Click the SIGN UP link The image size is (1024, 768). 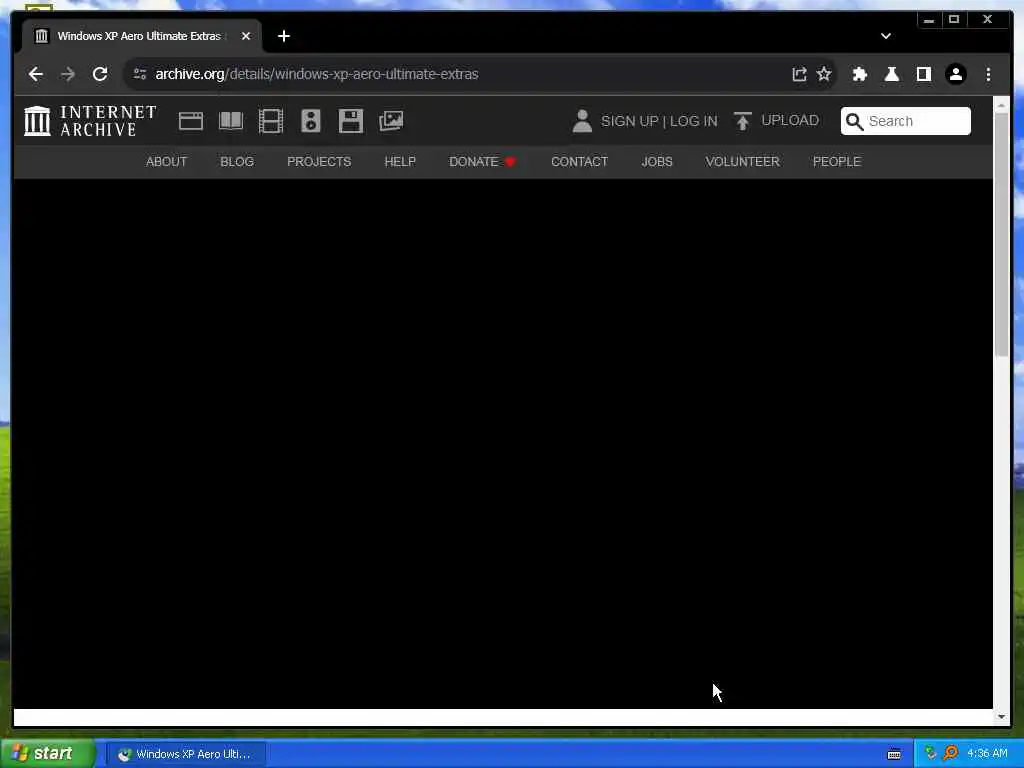pos(629,121)
